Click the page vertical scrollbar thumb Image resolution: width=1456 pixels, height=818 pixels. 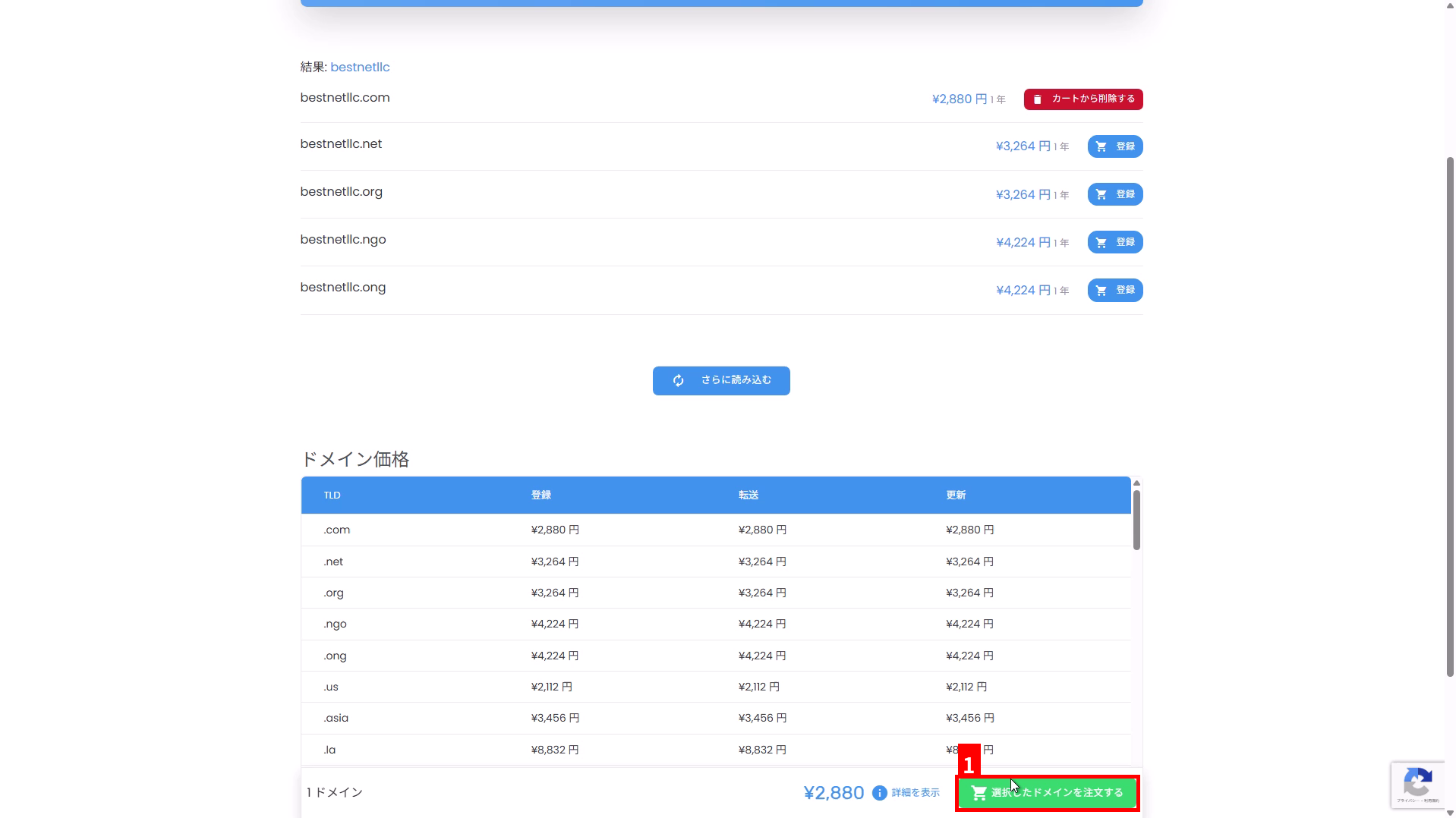pos(1449,416)
